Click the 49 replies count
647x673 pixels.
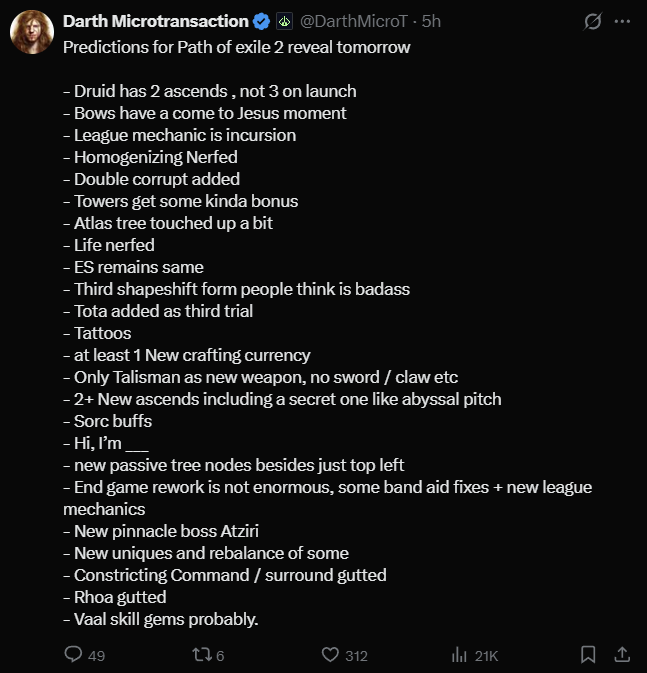pyautogui.click(x=97, y=656)
